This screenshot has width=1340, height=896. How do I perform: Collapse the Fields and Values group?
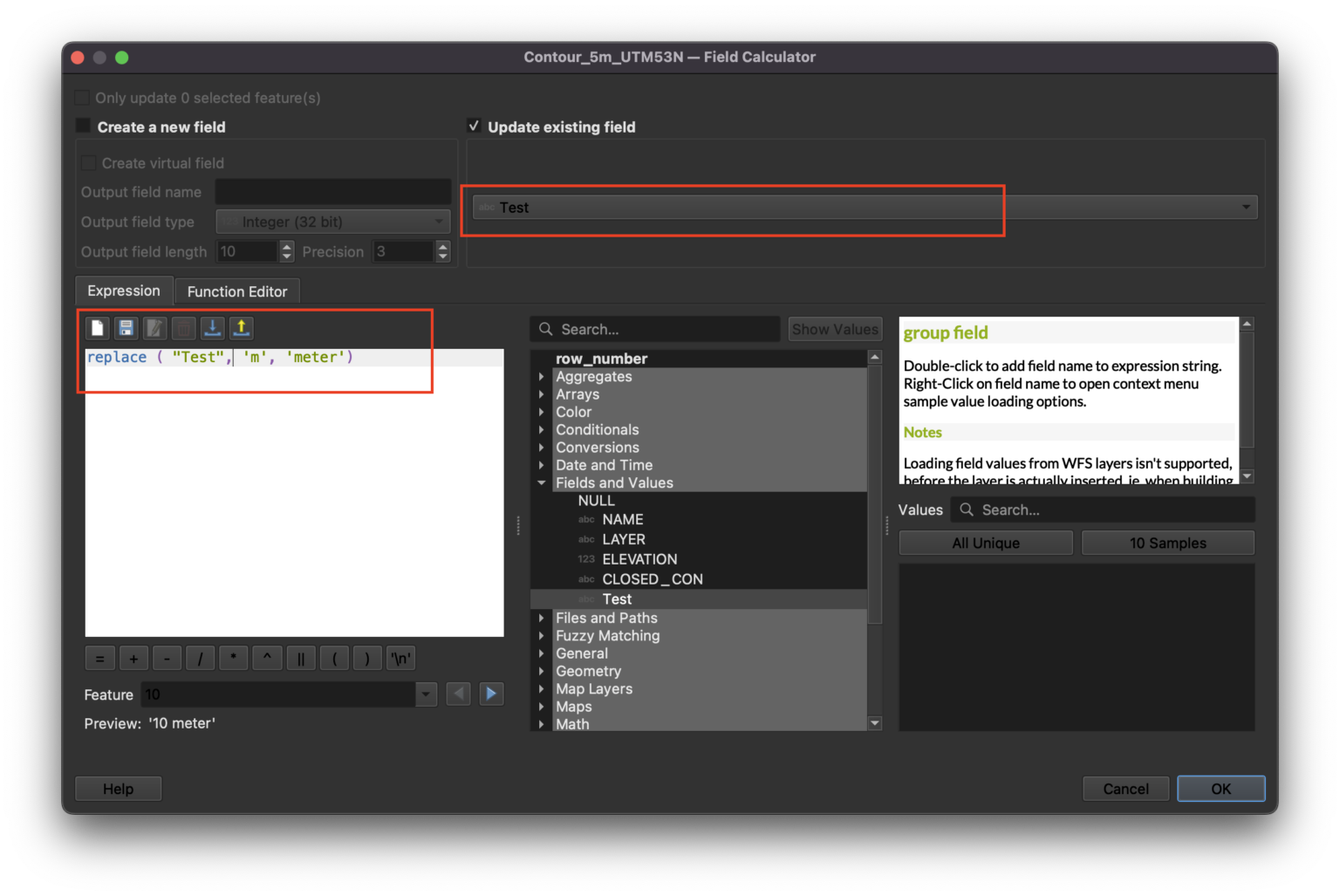tap(542, 483)
